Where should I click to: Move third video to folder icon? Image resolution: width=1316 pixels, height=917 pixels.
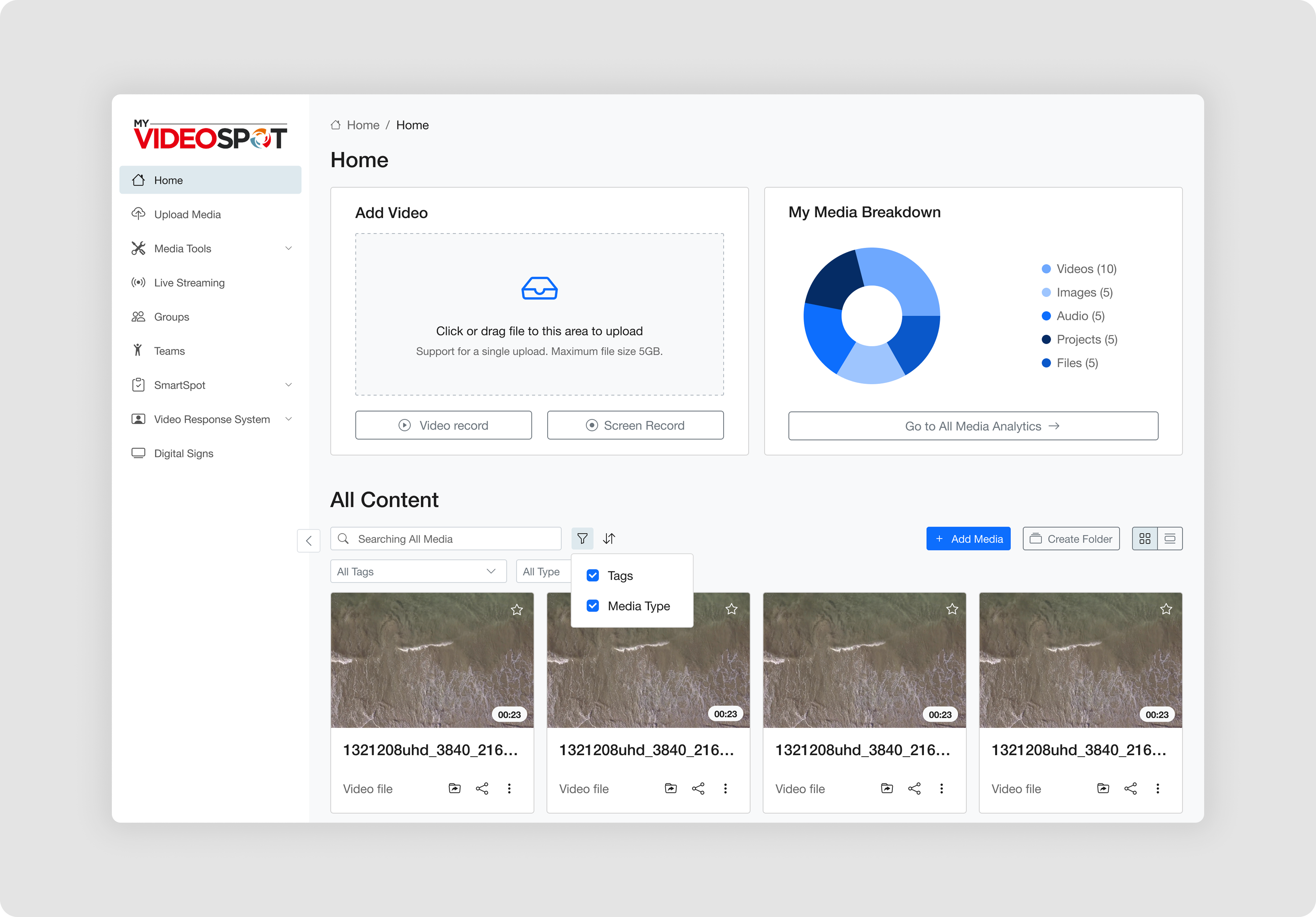pos(887,789)
